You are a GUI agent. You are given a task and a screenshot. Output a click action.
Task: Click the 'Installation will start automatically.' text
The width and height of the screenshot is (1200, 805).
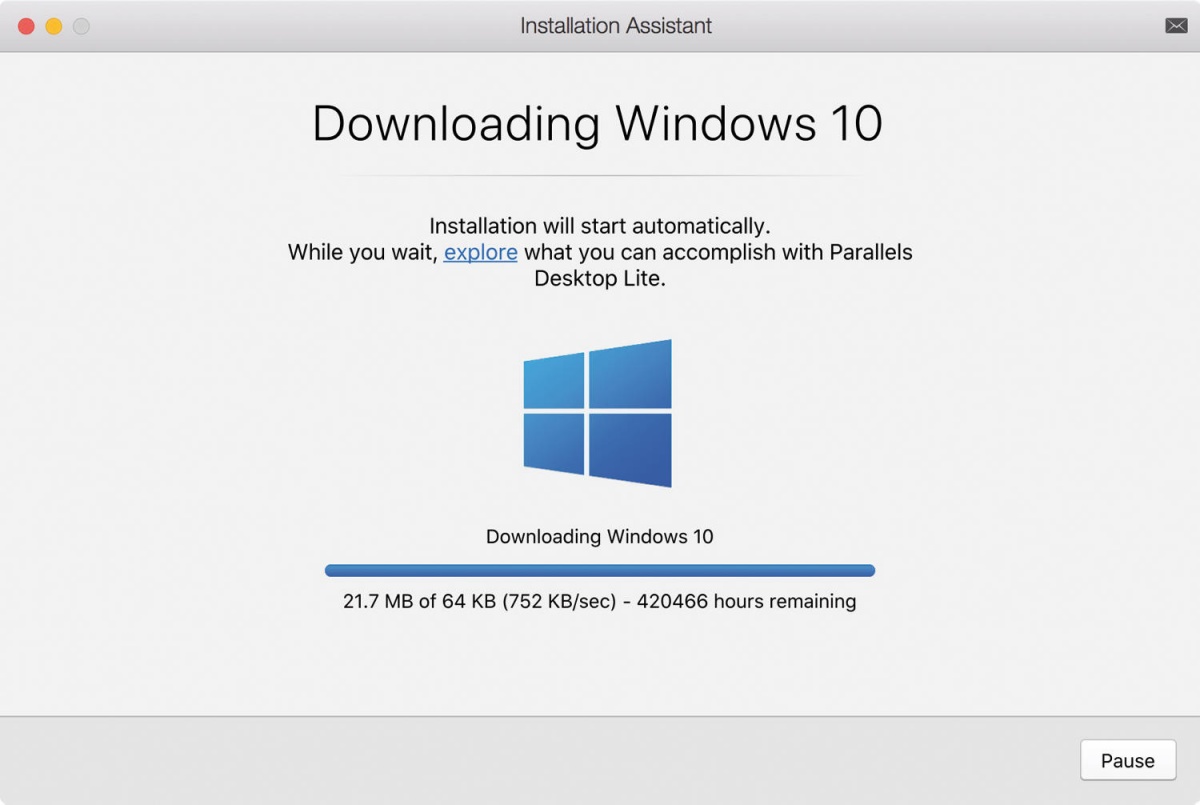click(x=600, y=226)
